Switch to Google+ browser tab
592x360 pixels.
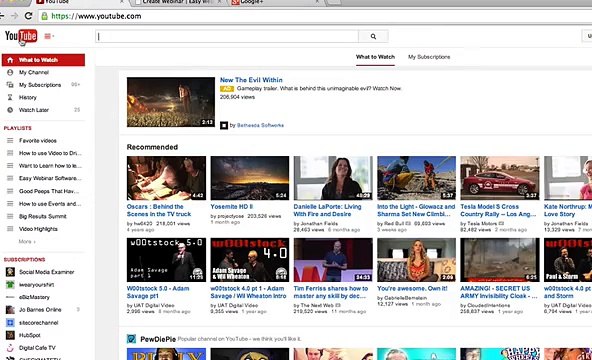pyautogui.click(x=275, y=2)
